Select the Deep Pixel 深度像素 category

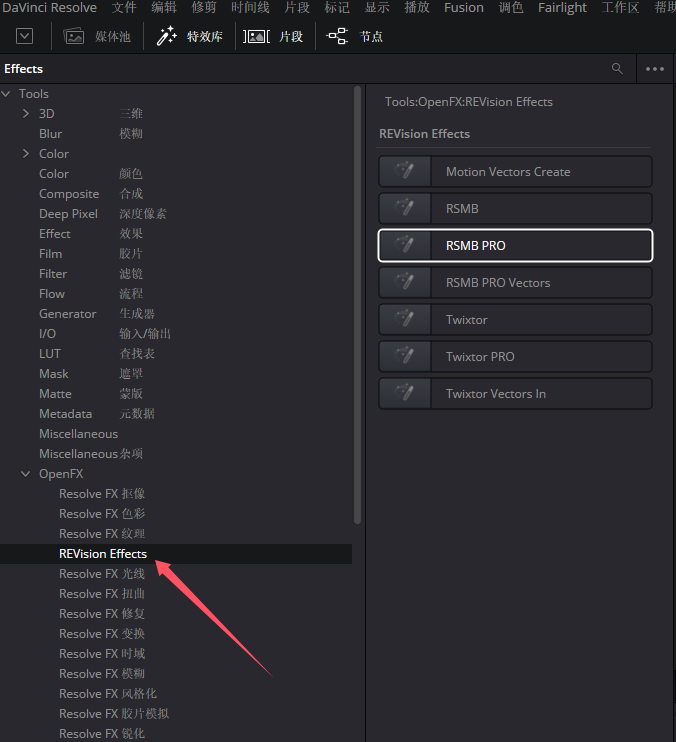coord(103,214)
